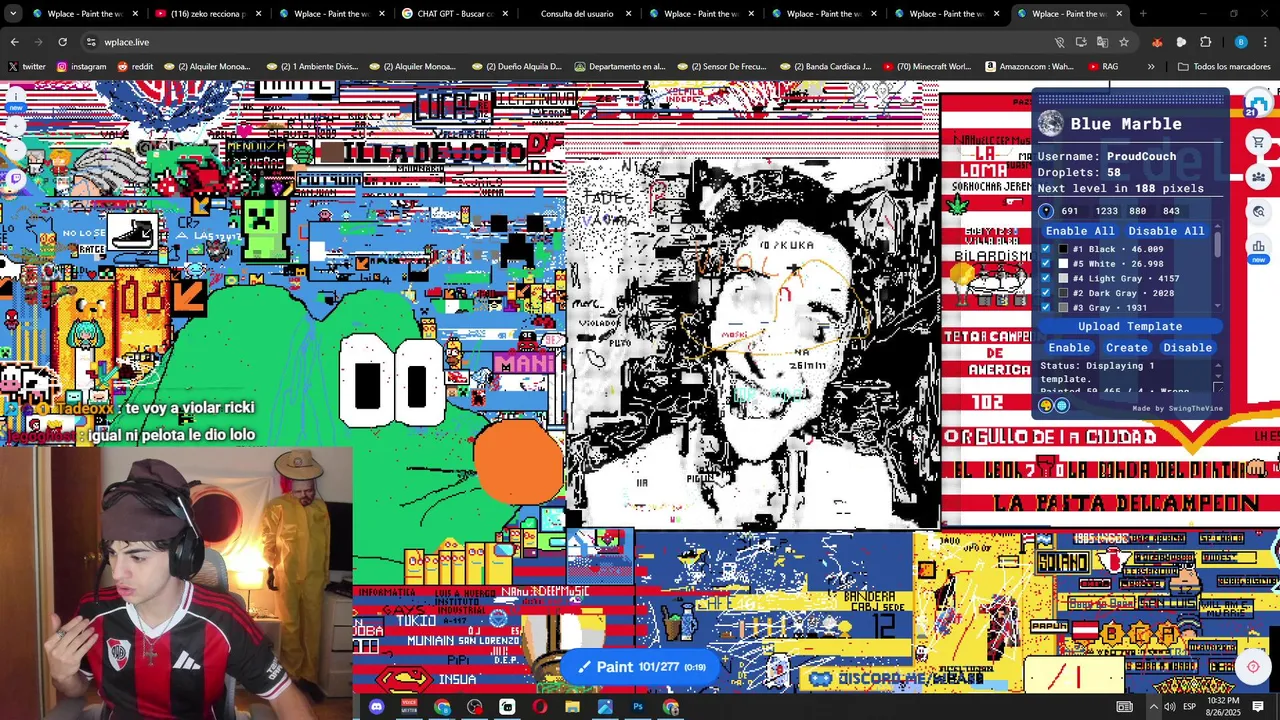This screenshot has width=1280, height=720.
Task: Close the active Wplace tab
Action: [x=1119, y=14]
